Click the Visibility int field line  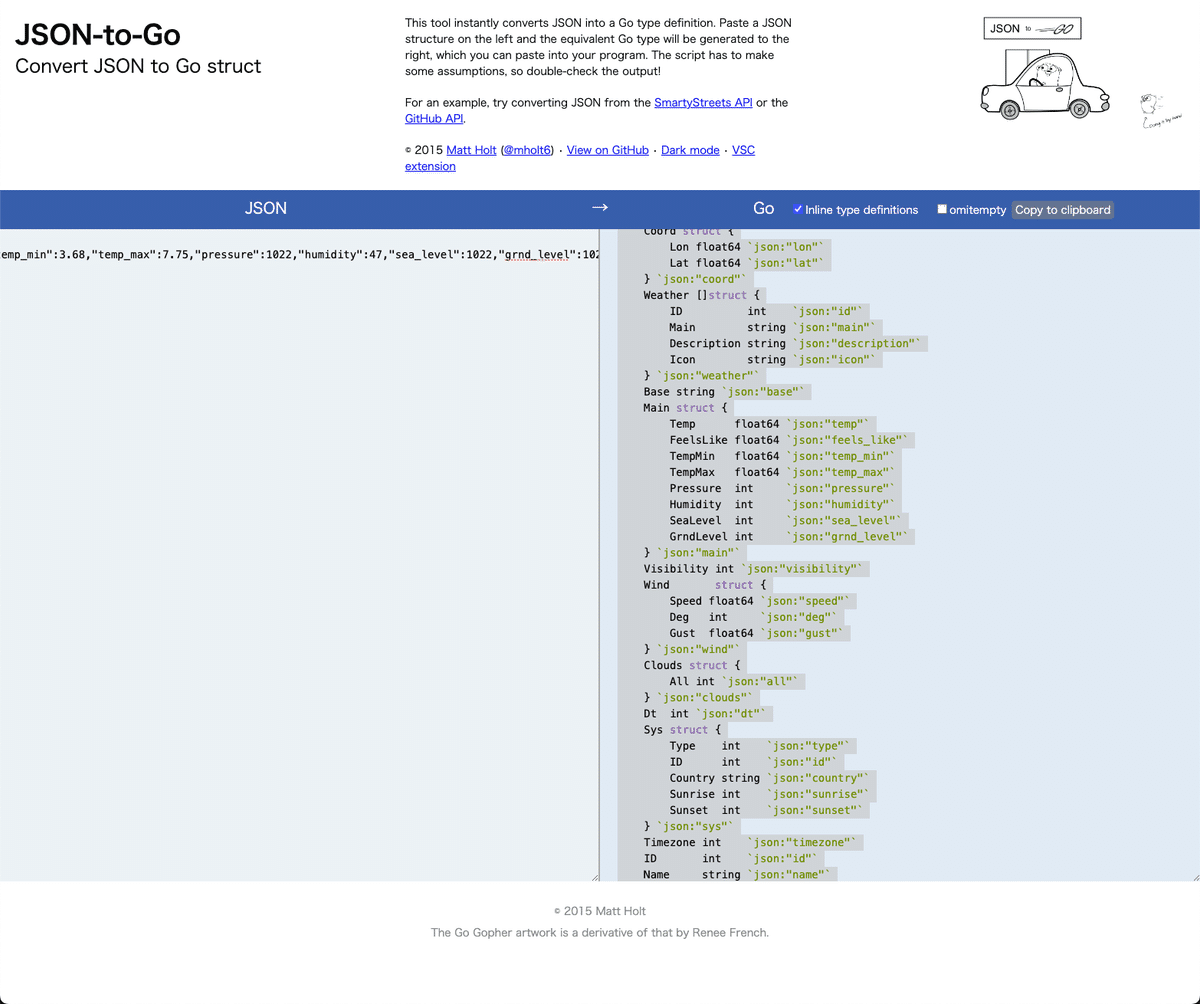click(x=755, y=569)
